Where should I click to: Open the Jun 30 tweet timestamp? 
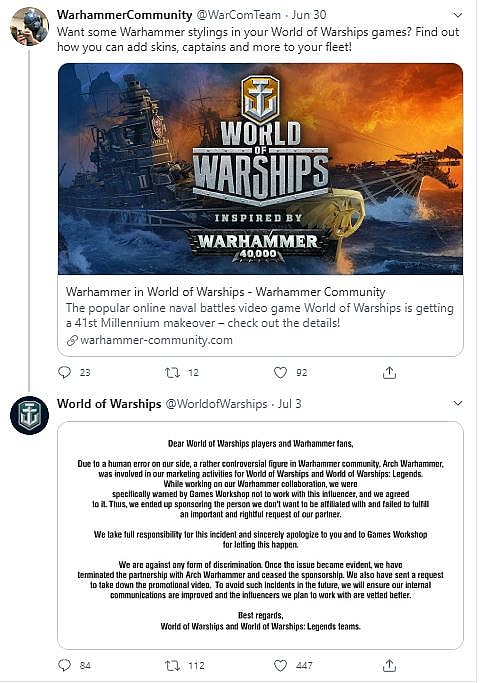tap(309, 15)
